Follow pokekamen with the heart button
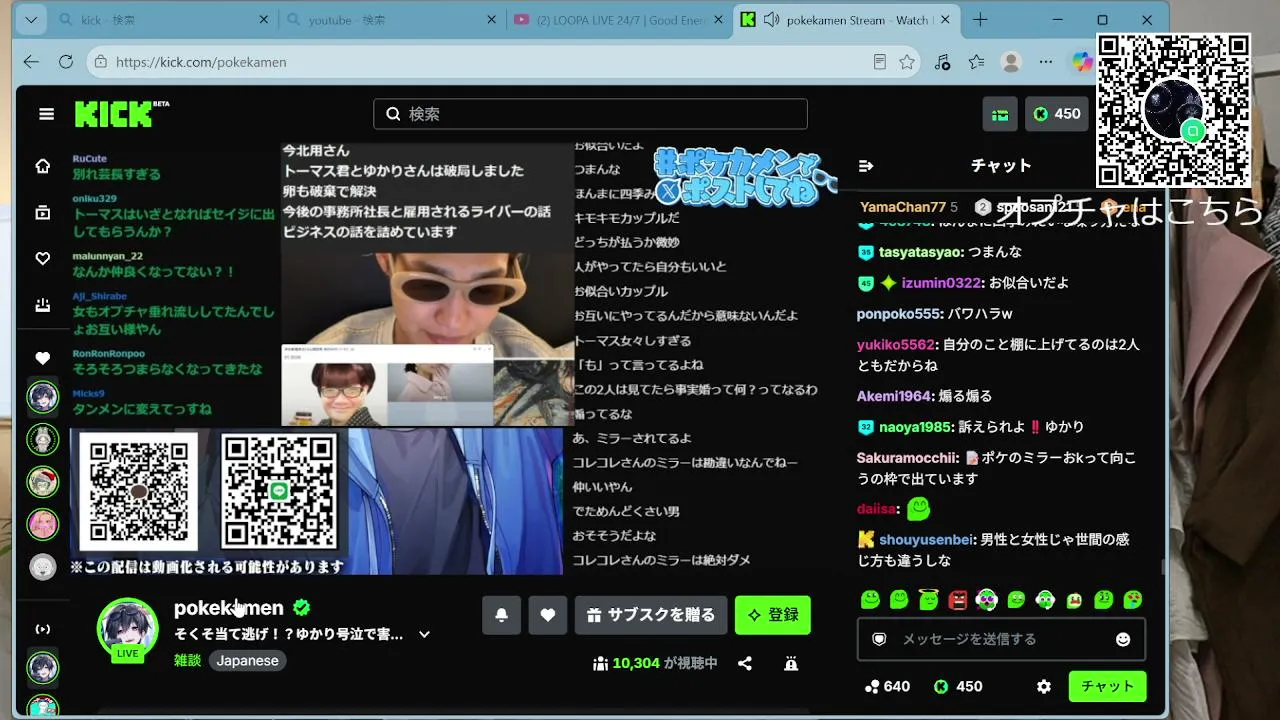The image size is (1280, 720). [548, 615]
